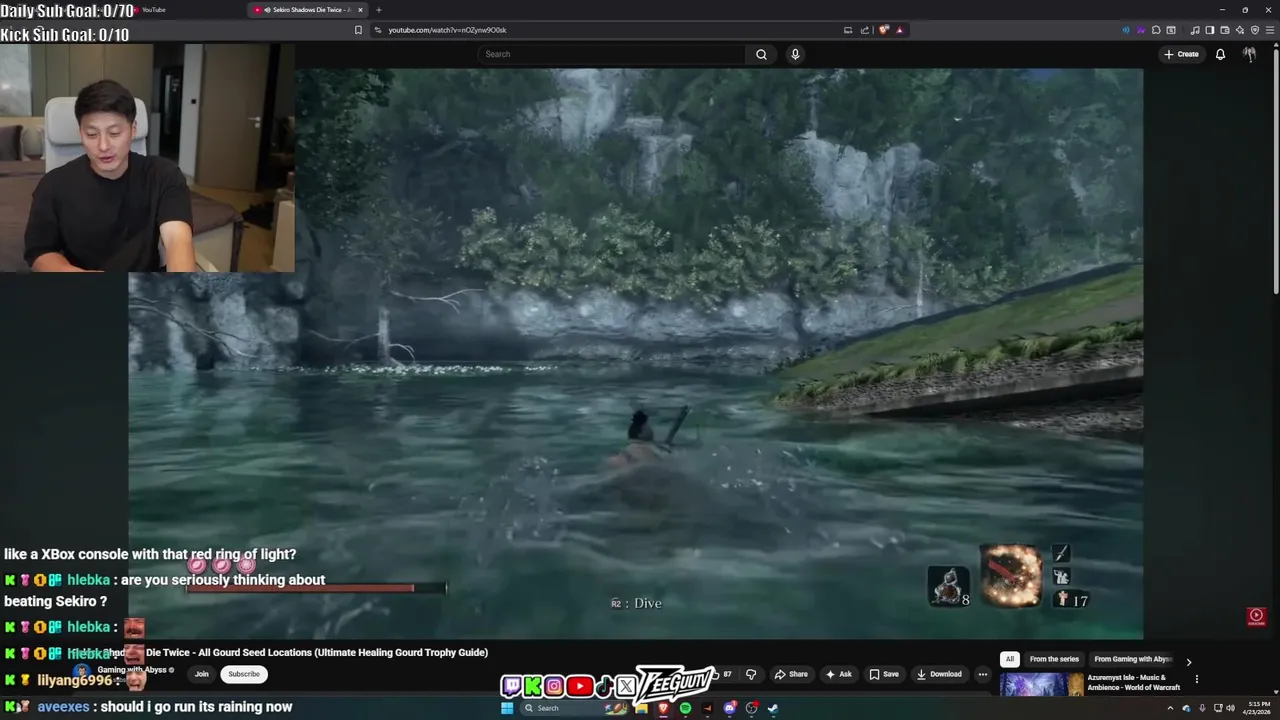Dislike the video
The height and width of the screenshot is (720, 1280).
[x=751, y=674]
